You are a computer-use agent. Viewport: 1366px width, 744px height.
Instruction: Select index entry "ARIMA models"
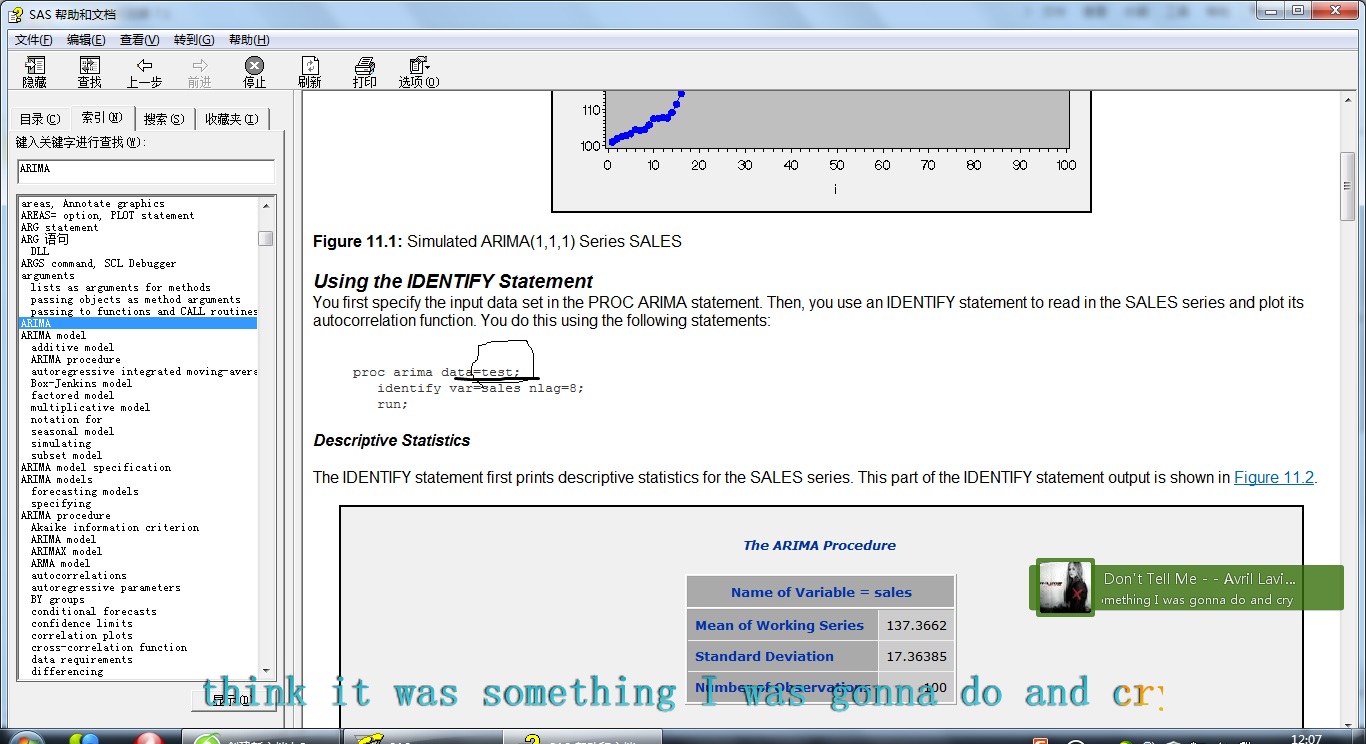tap(57, 480)
